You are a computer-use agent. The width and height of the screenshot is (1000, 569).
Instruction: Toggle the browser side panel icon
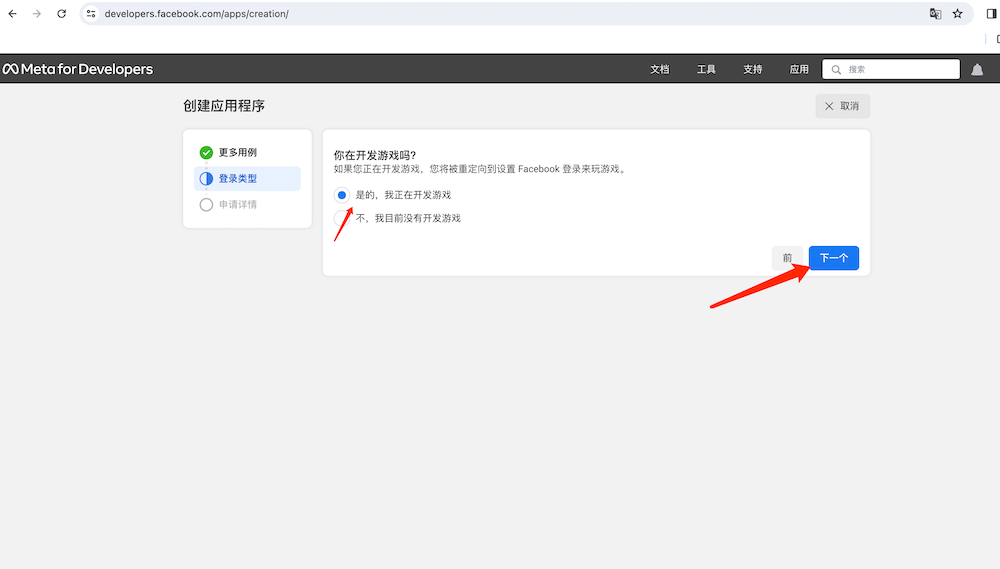(991, 14)
